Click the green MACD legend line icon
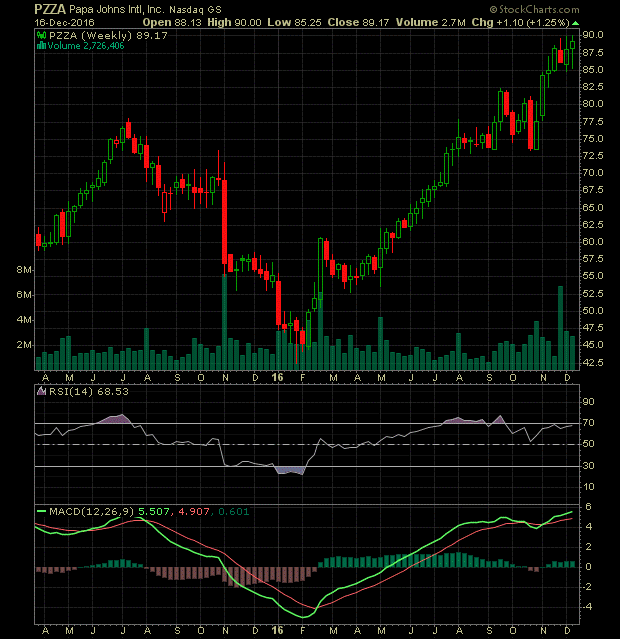 (x=42, y=513)
